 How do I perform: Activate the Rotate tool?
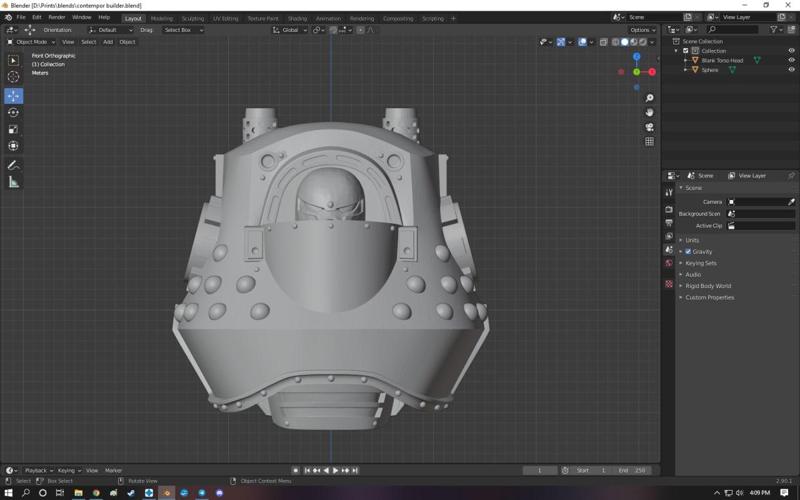[13, 113]
